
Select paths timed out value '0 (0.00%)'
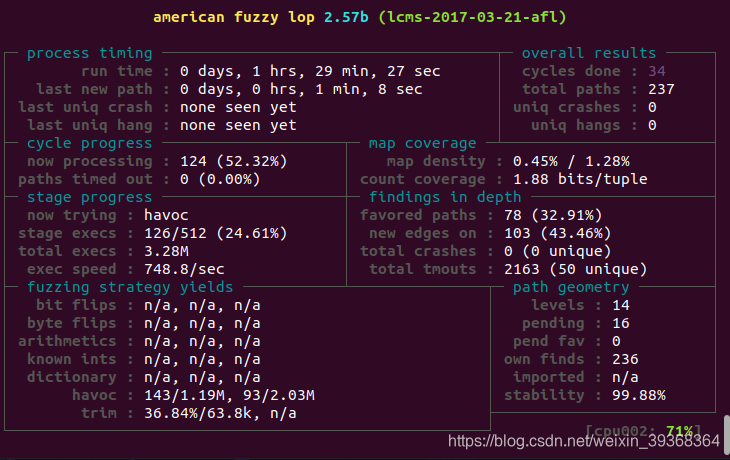click(220, 179)
